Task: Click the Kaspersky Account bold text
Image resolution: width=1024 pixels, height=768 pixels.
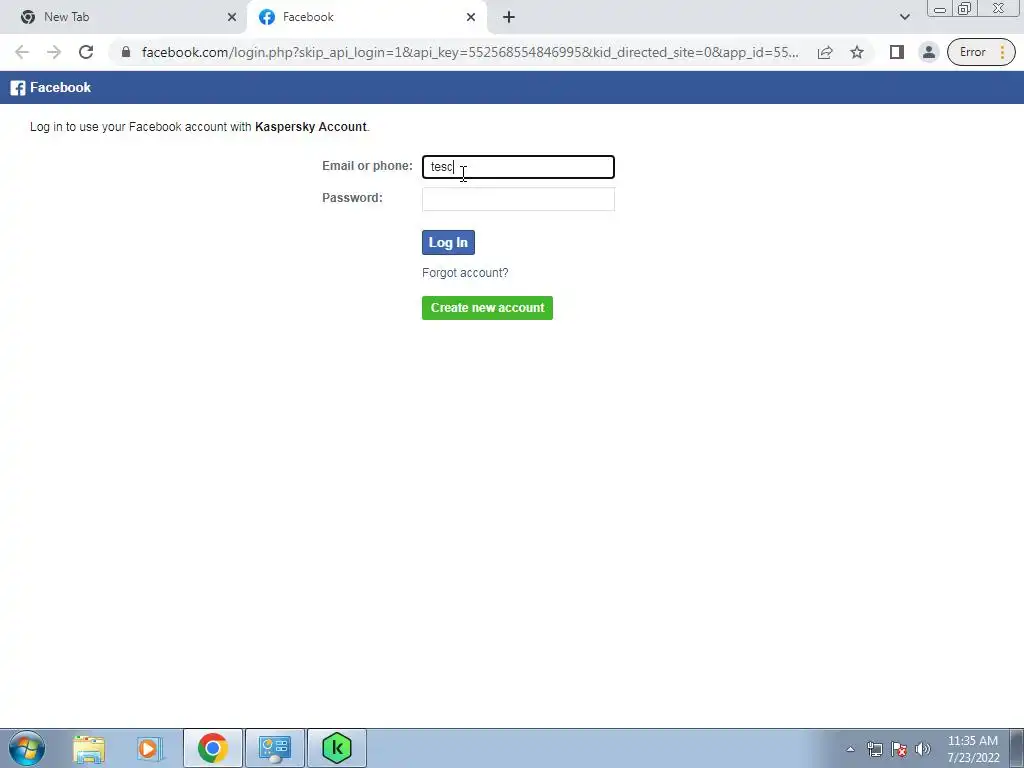Action: click(x=311, y=127)
